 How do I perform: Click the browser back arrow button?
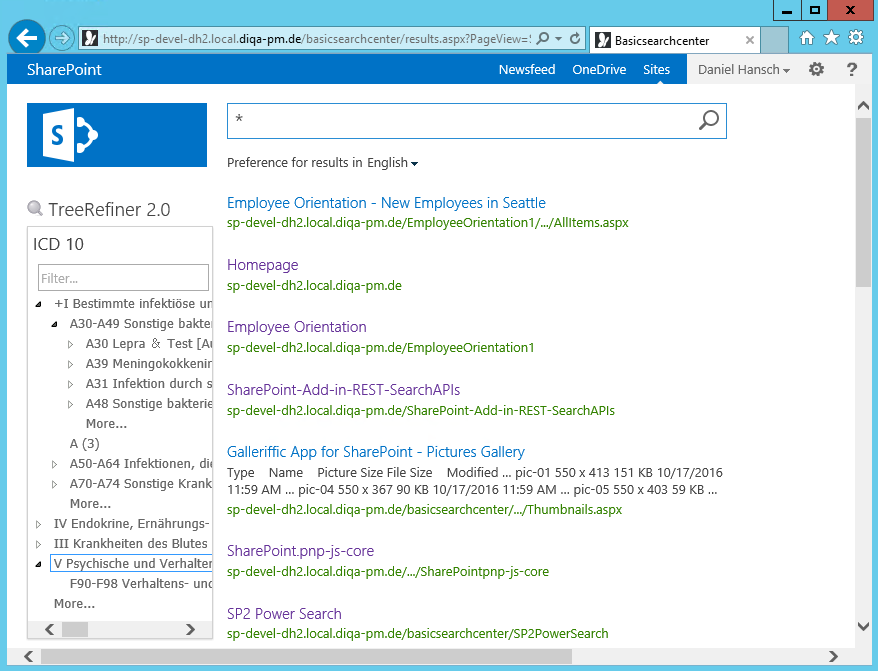28,39
